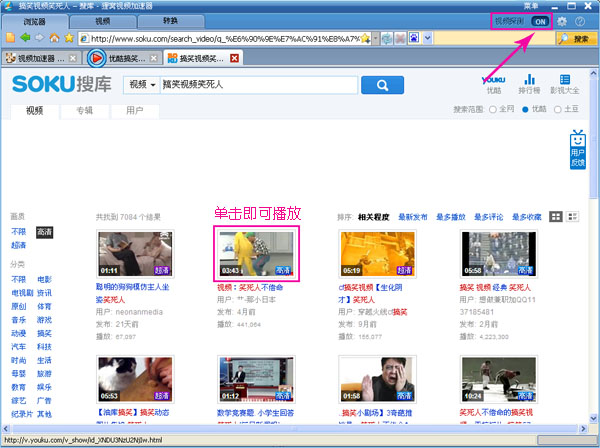Image resolution: width=600 pixels, height=448 pixels.
Task: Click the yellow toolbar search input field
Action: coord(494,38)
